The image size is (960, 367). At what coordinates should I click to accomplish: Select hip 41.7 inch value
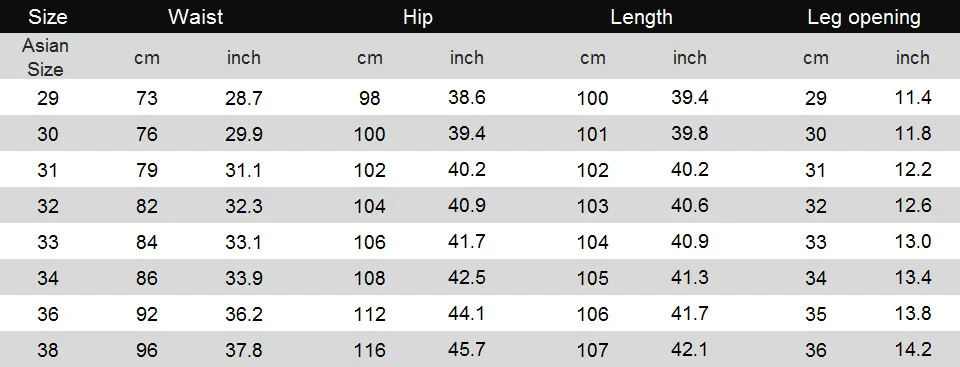pyautogui.click(x=467, y=241)
